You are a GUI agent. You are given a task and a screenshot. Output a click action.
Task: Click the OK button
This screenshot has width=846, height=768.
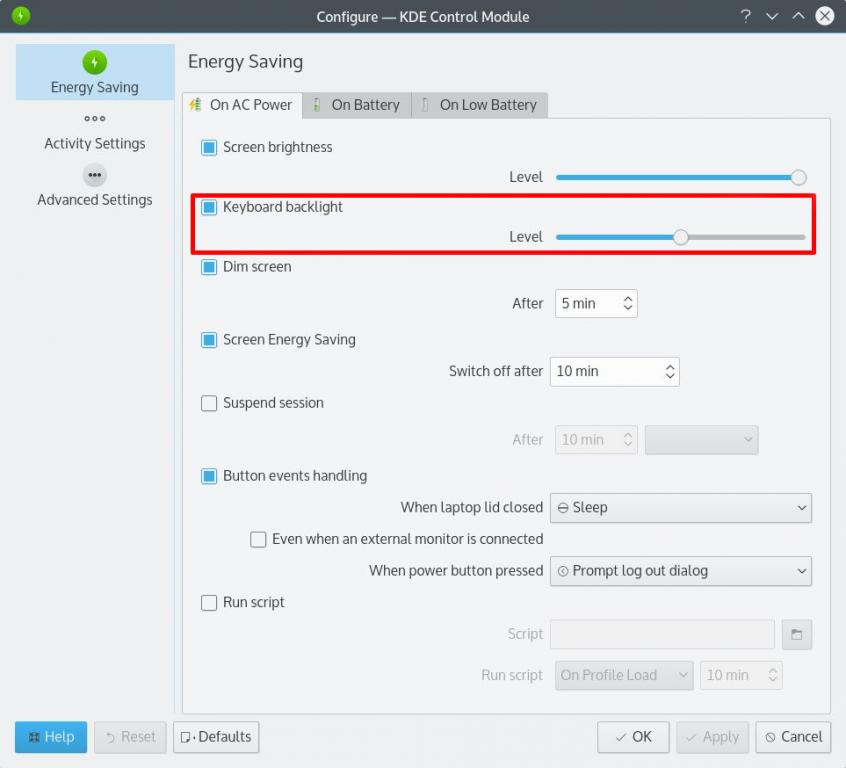[633, 737]
